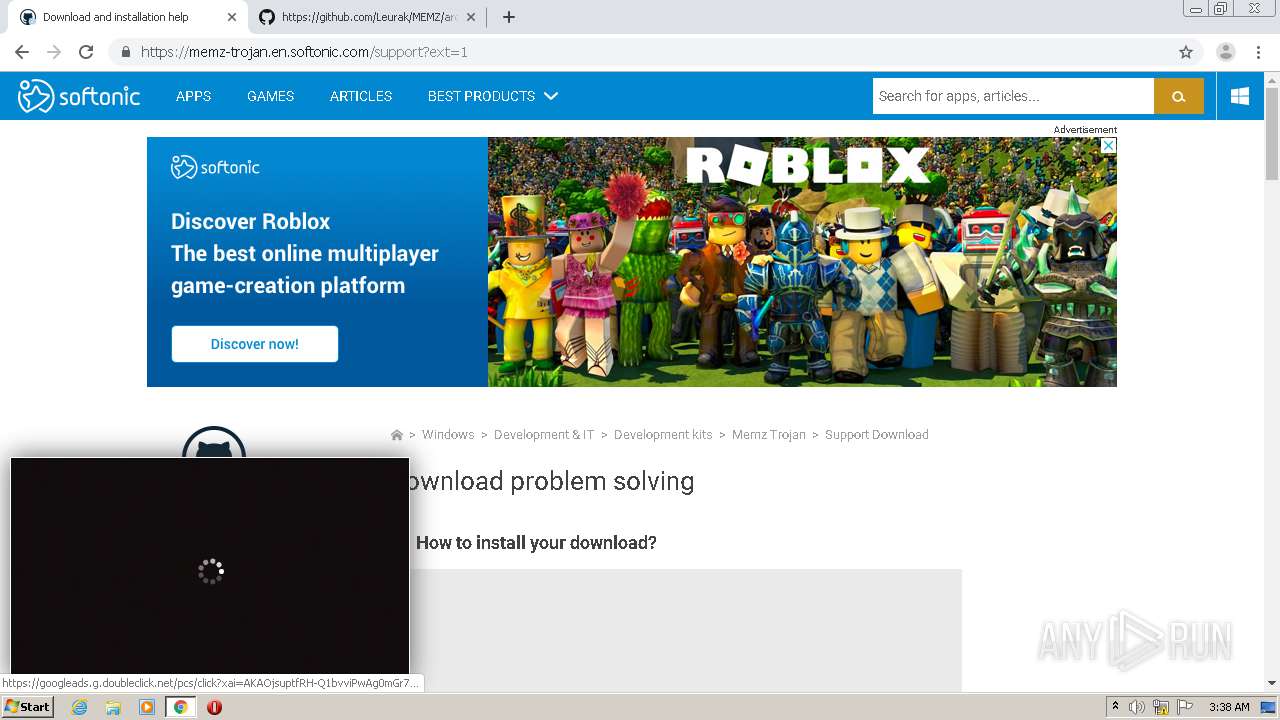Open the Chrome three-dot menu
This screenshot has height=720, width=1280.
[1258, 52]
